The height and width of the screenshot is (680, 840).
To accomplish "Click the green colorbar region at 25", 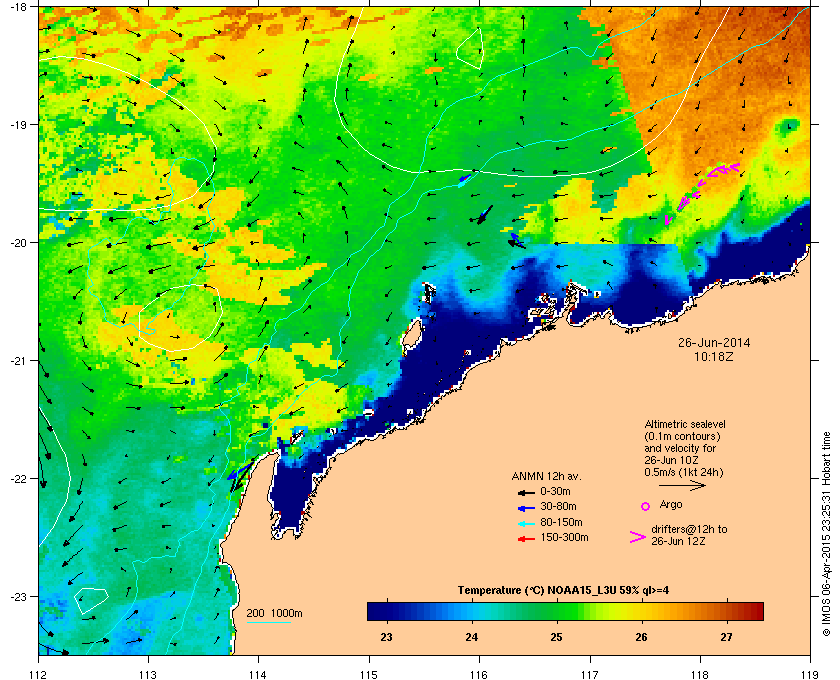I will 557,611.
